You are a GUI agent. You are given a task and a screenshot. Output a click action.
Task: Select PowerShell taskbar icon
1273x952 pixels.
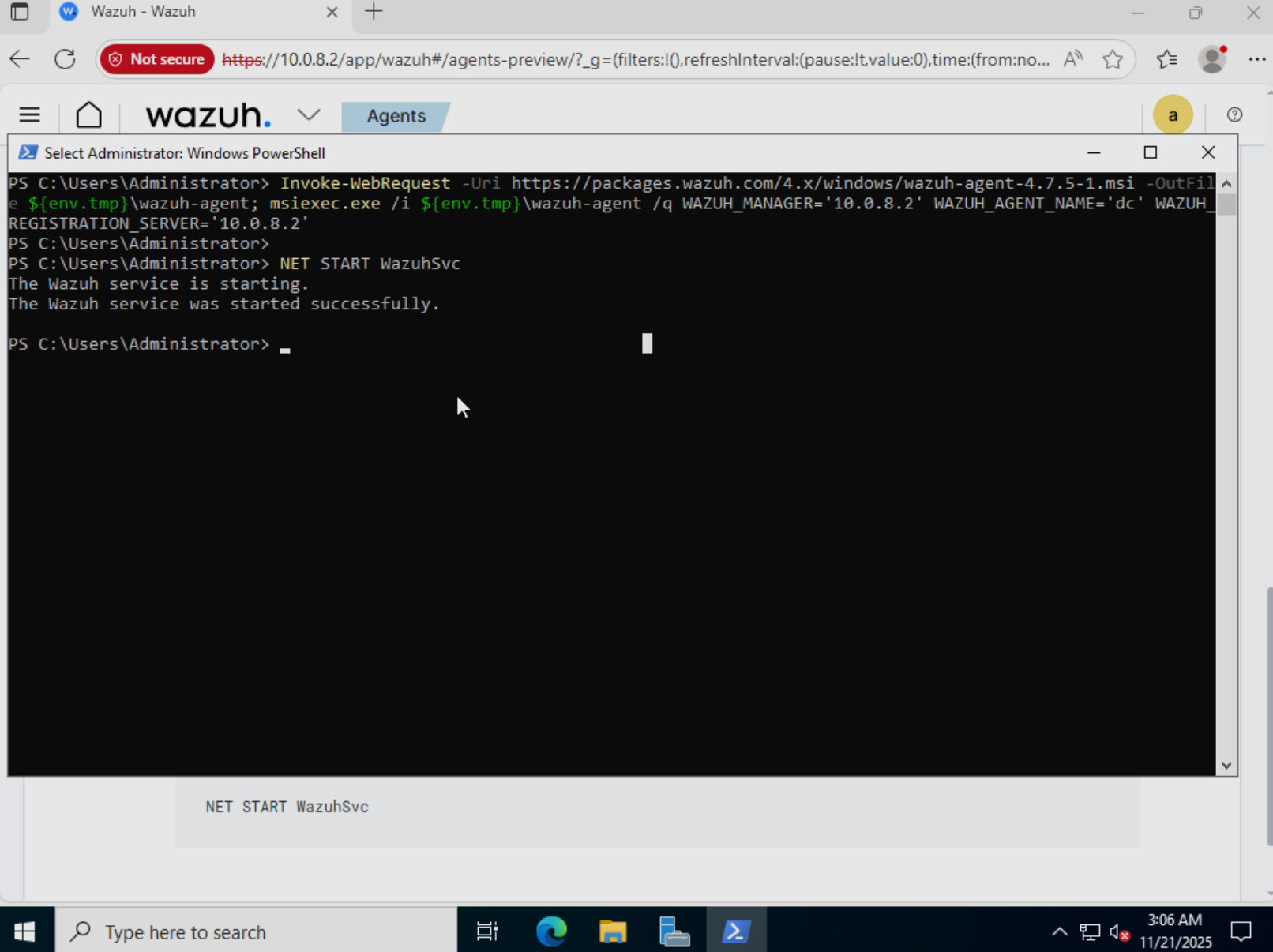[x=736, y=932]
